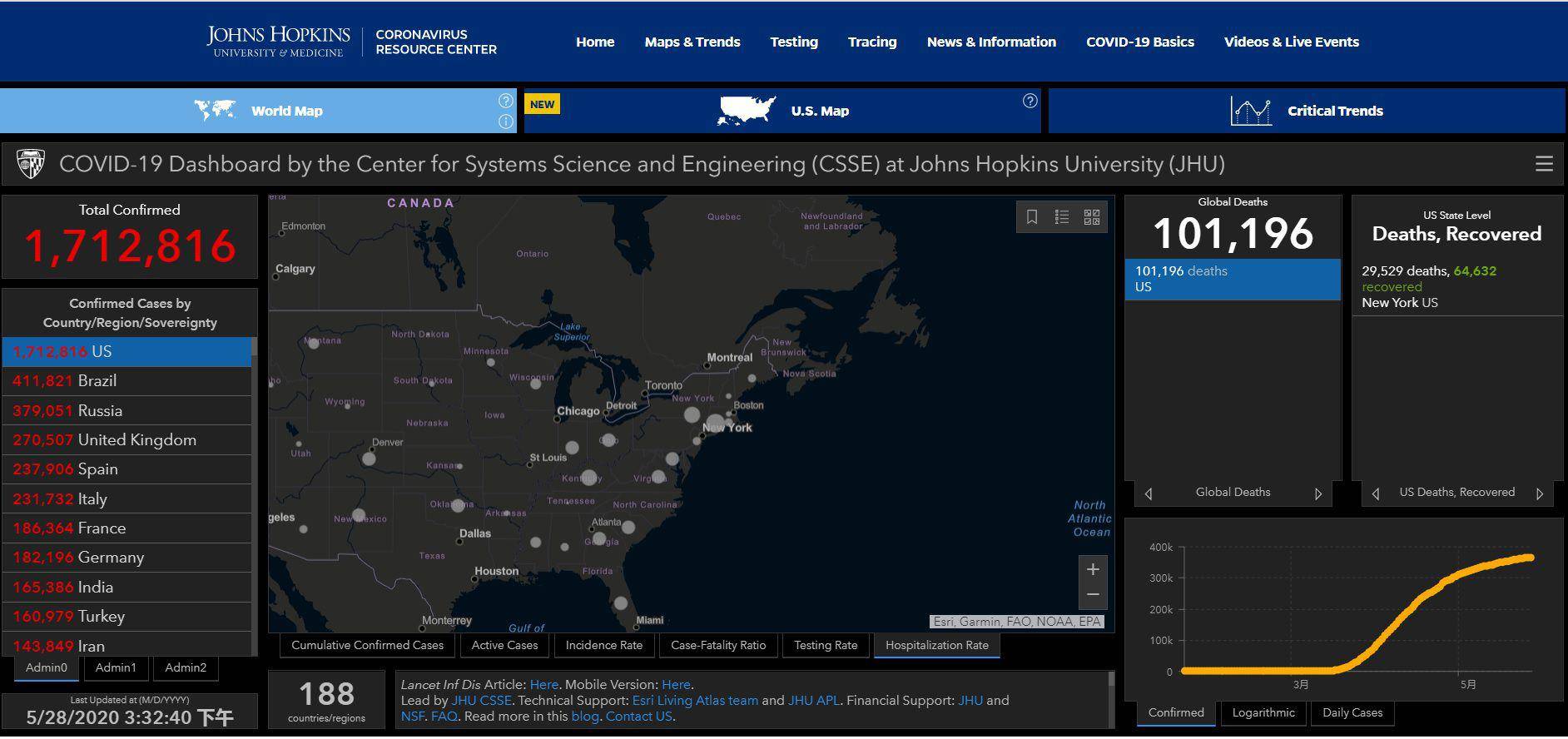The height and width of the screenshot is (739, 1568).
Task: Show the Daily Cases chart tab
Action: (x=1352, y=713)
